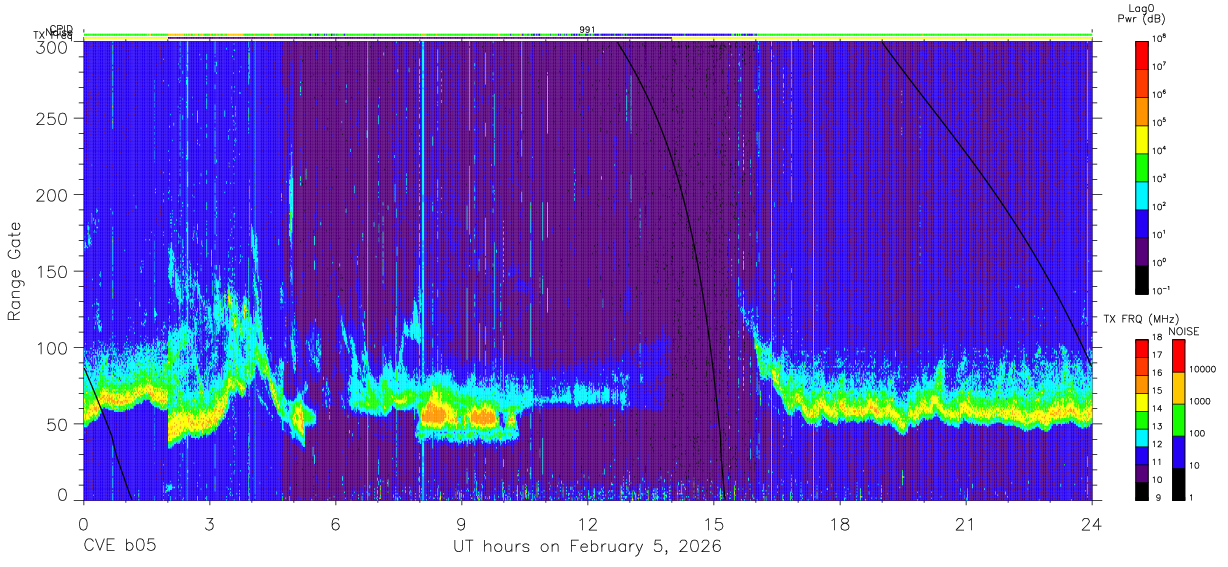1228x567 pixels.
Task: Click the yellow segment of Lag0 Pwr colorbar
Action: tap(1143, 138)
